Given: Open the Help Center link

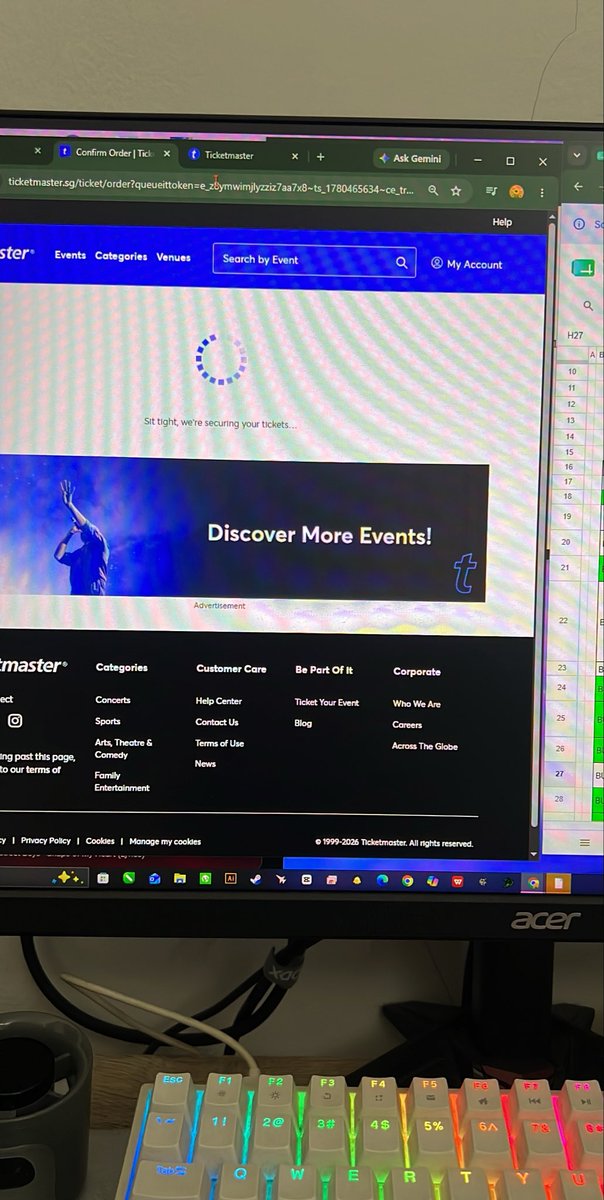Looking at the screenshot, I should point(219,701).
